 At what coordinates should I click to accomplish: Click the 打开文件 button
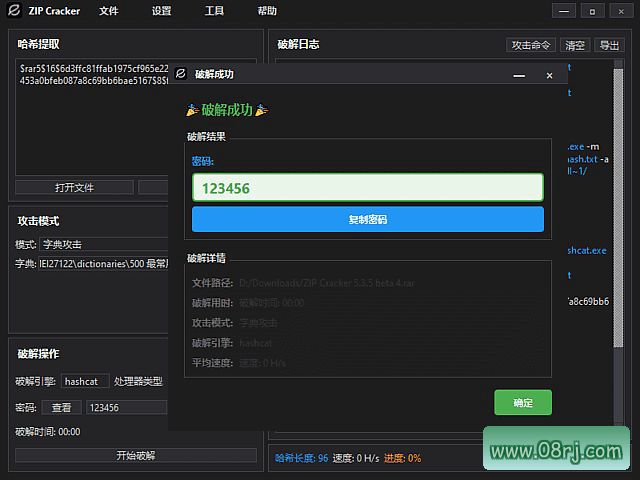74,187
